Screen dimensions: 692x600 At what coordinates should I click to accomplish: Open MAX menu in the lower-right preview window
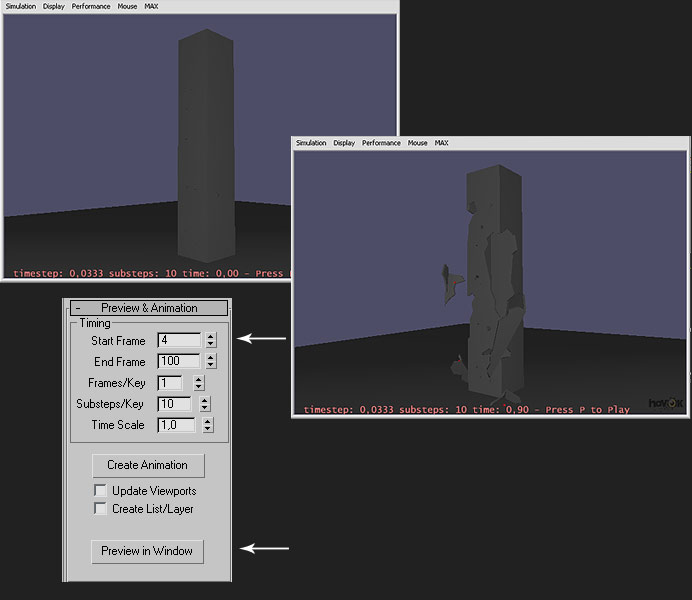click(441, 143)
